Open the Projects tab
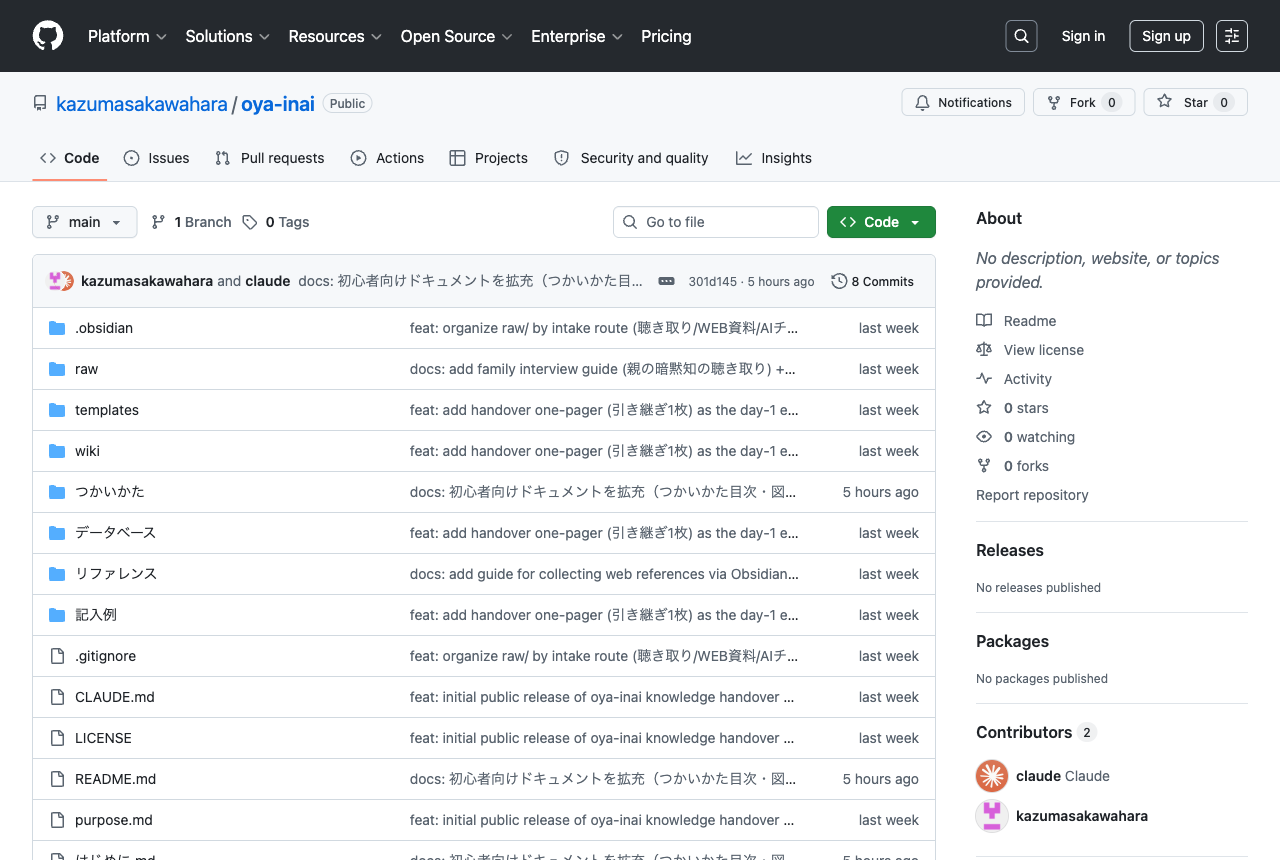Screen dimensions: 1280x860 tap(489, 158)
